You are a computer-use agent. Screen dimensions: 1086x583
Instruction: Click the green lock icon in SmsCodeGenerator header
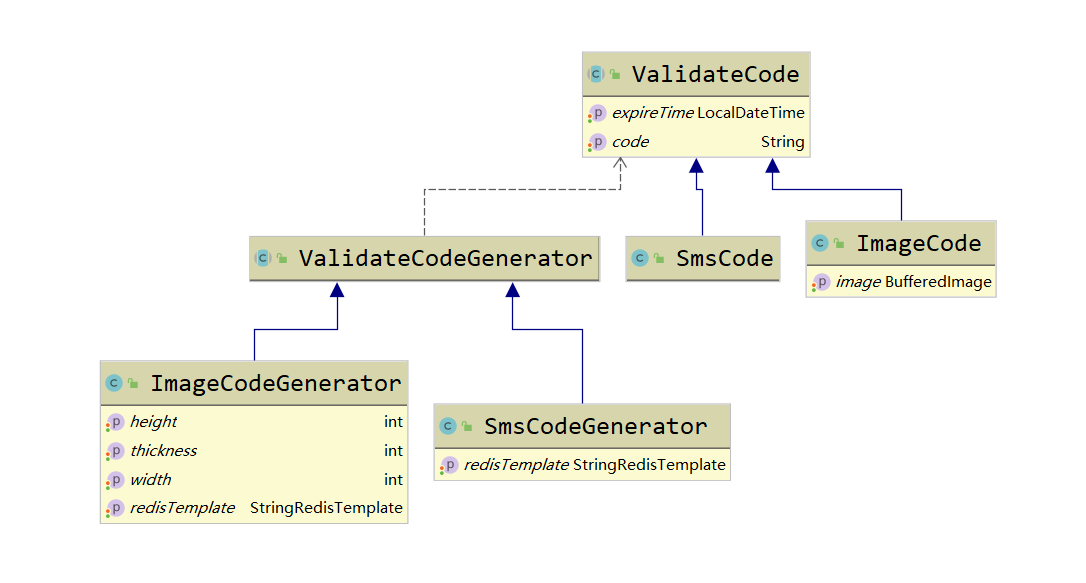pos(467,426)
